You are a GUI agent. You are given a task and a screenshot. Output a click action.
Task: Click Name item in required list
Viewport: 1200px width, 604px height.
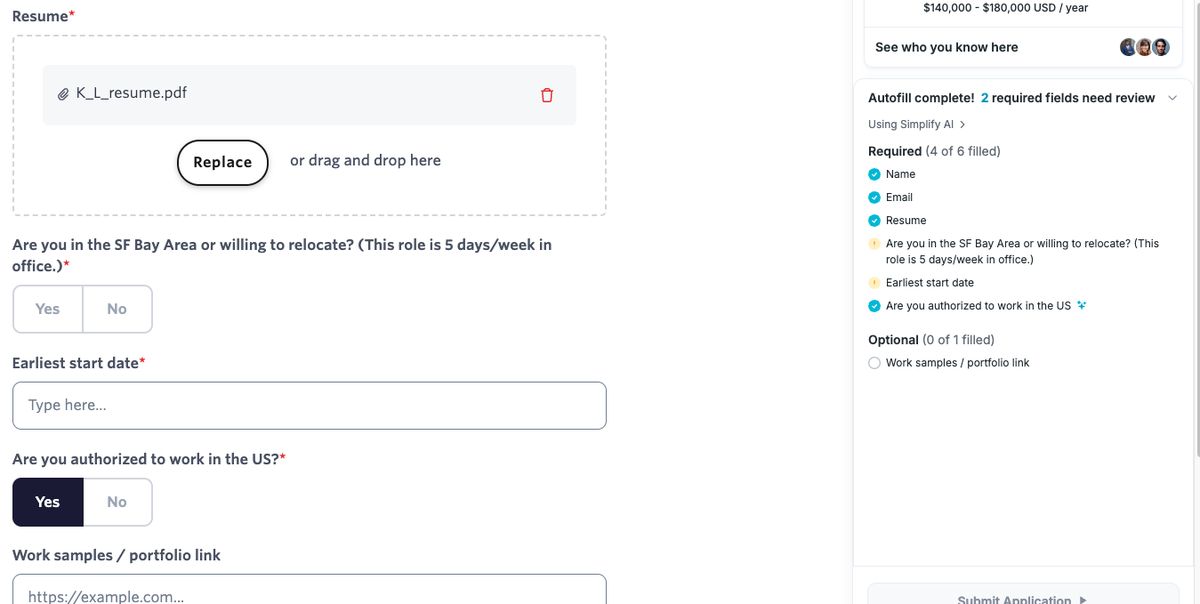click(901, 174)
